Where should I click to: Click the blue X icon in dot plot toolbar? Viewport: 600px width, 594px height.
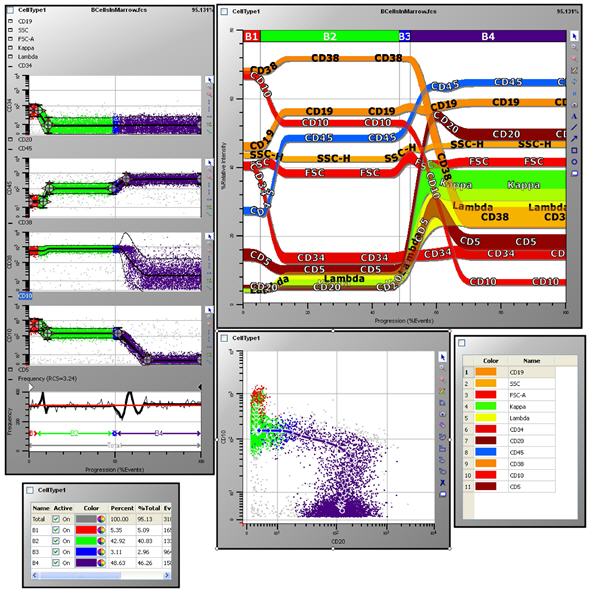(x=443, y=483)
